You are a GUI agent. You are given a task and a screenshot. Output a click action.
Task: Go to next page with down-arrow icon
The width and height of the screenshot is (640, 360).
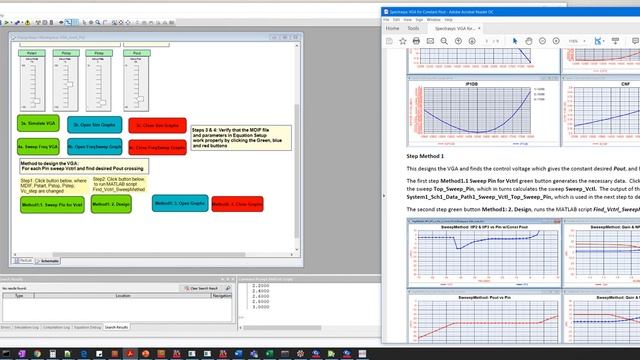click(x=472, y=41)
